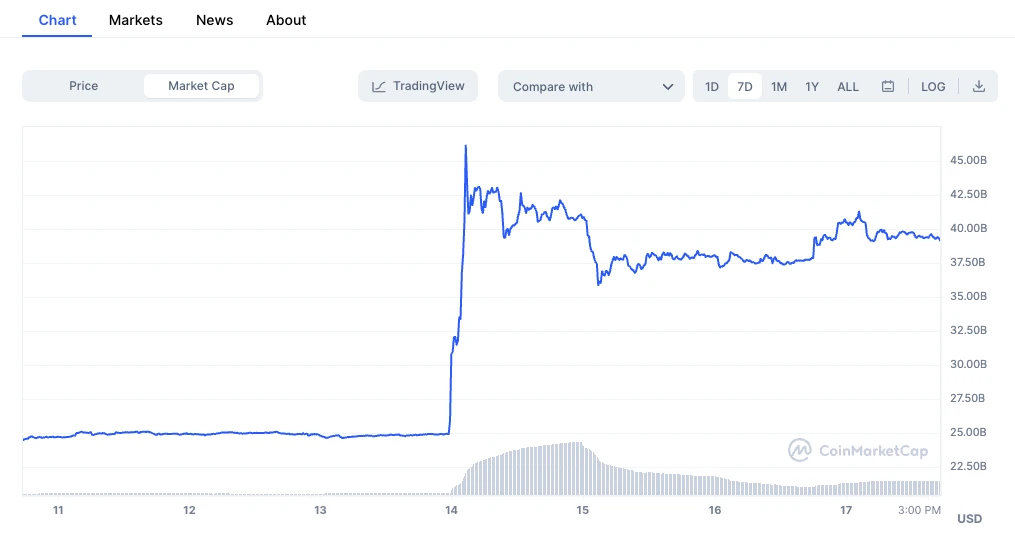Screen dimensions: 1015x540
Task: Expand the Compare with chevron arrow
Action: click(668, 87)
